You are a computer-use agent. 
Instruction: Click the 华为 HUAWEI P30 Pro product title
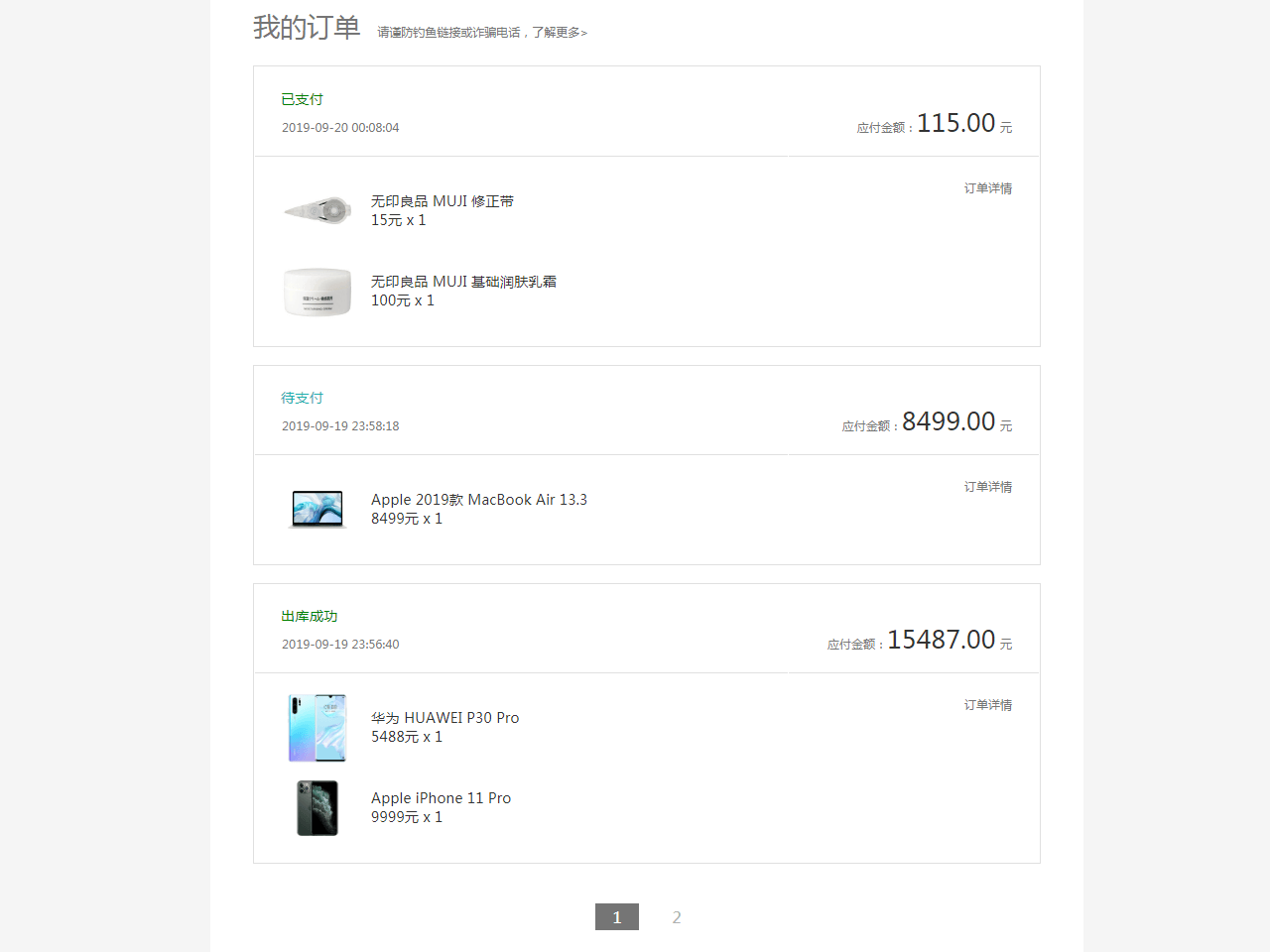(x=444, y=717)
